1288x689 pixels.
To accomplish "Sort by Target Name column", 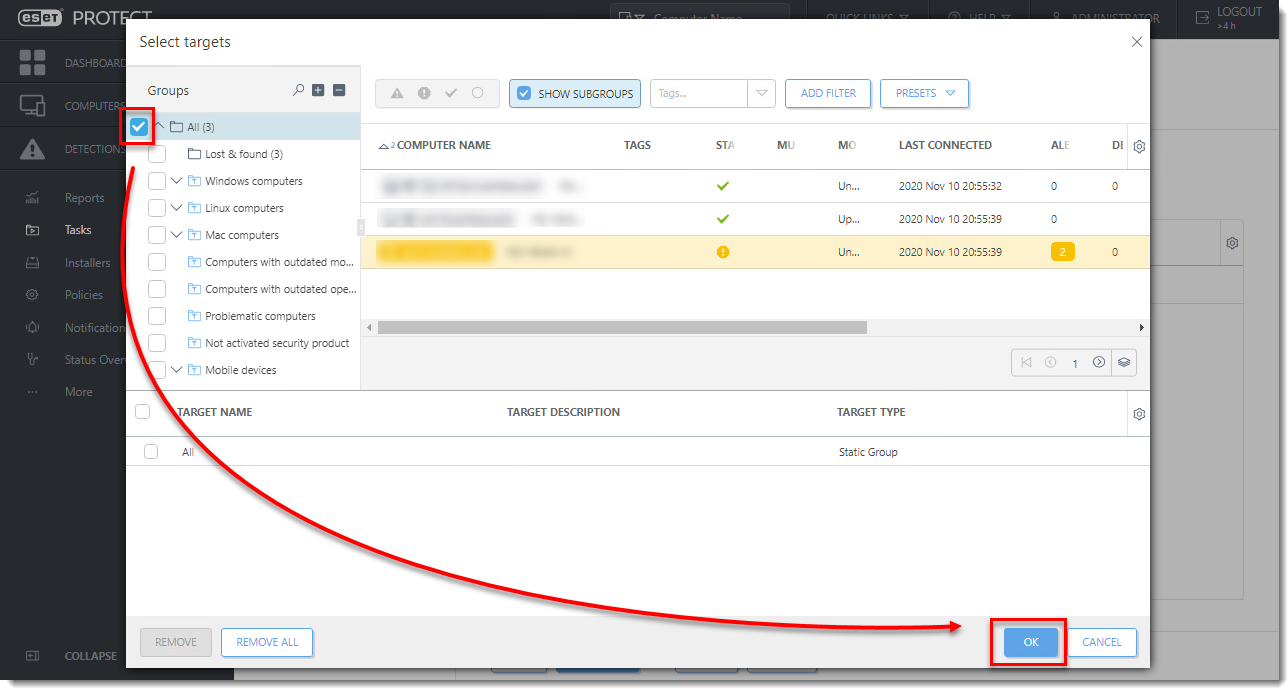I will 214,412.
